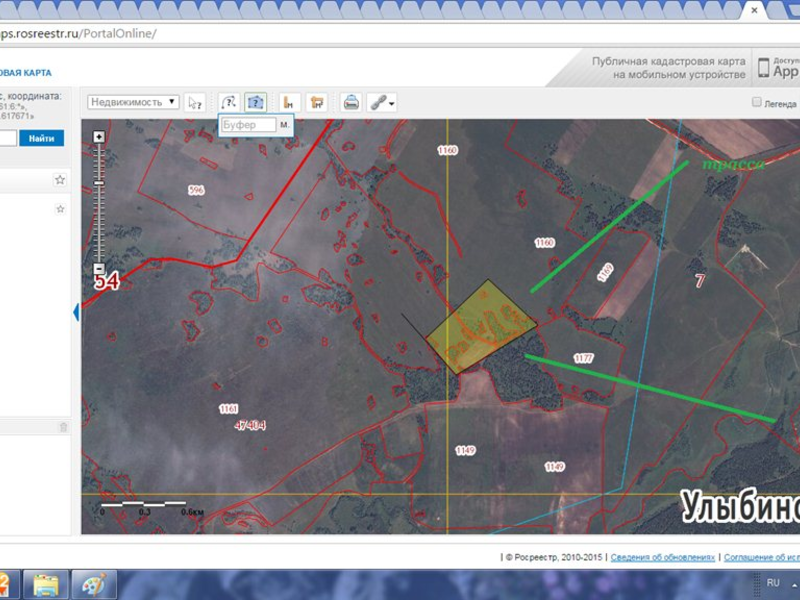Click parcel label 1169 on the map
800x600 pixels.
pyautogui.click(x=605, y=273)
